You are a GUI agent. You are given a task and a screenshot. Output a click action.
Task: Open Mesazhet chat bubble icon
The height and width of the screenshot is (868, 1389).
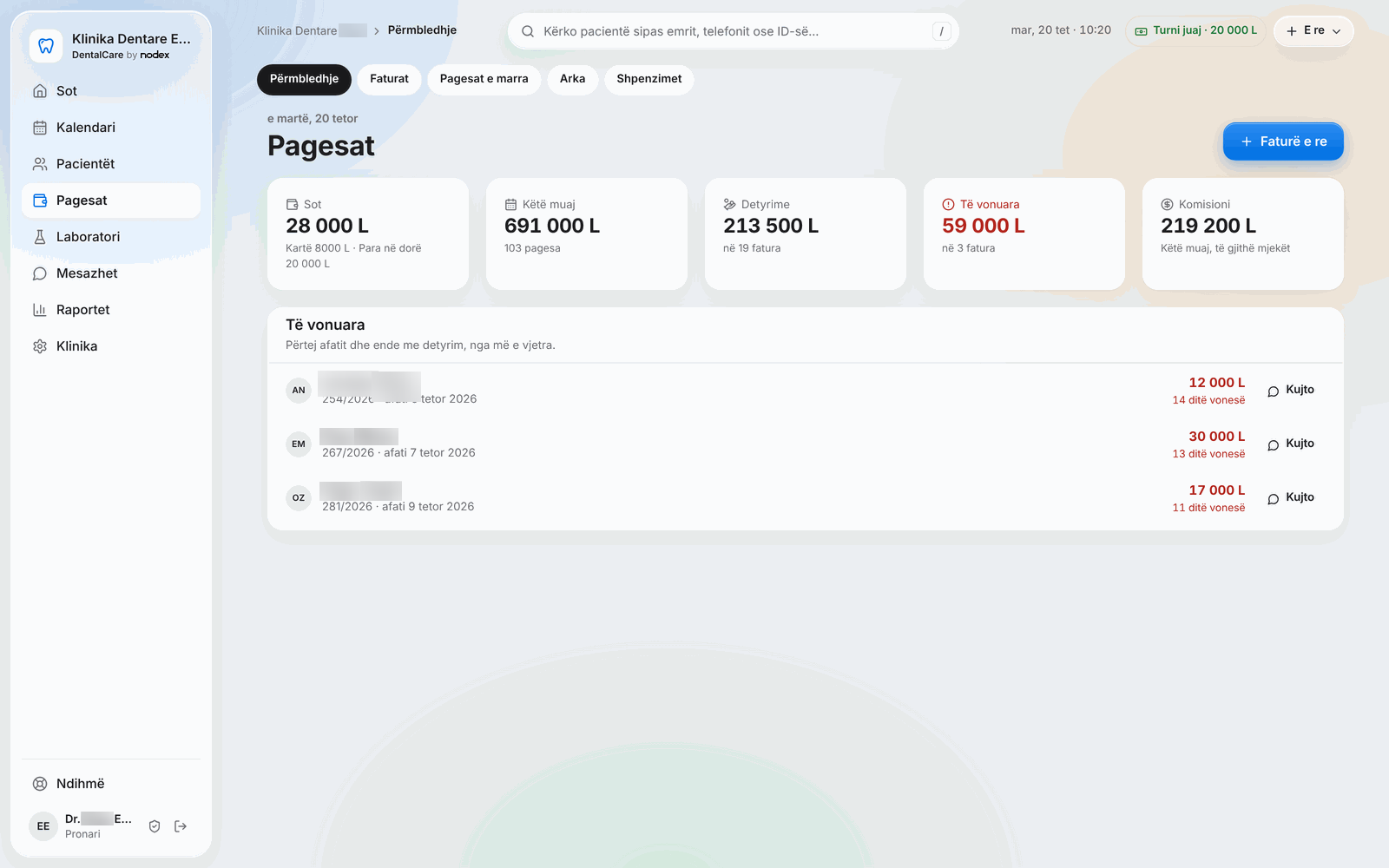click(x=40, y=273)
